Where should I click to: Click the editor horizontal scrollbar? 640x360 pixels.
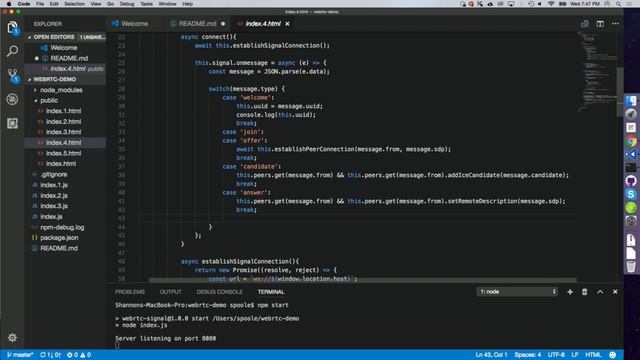point(362,280)
